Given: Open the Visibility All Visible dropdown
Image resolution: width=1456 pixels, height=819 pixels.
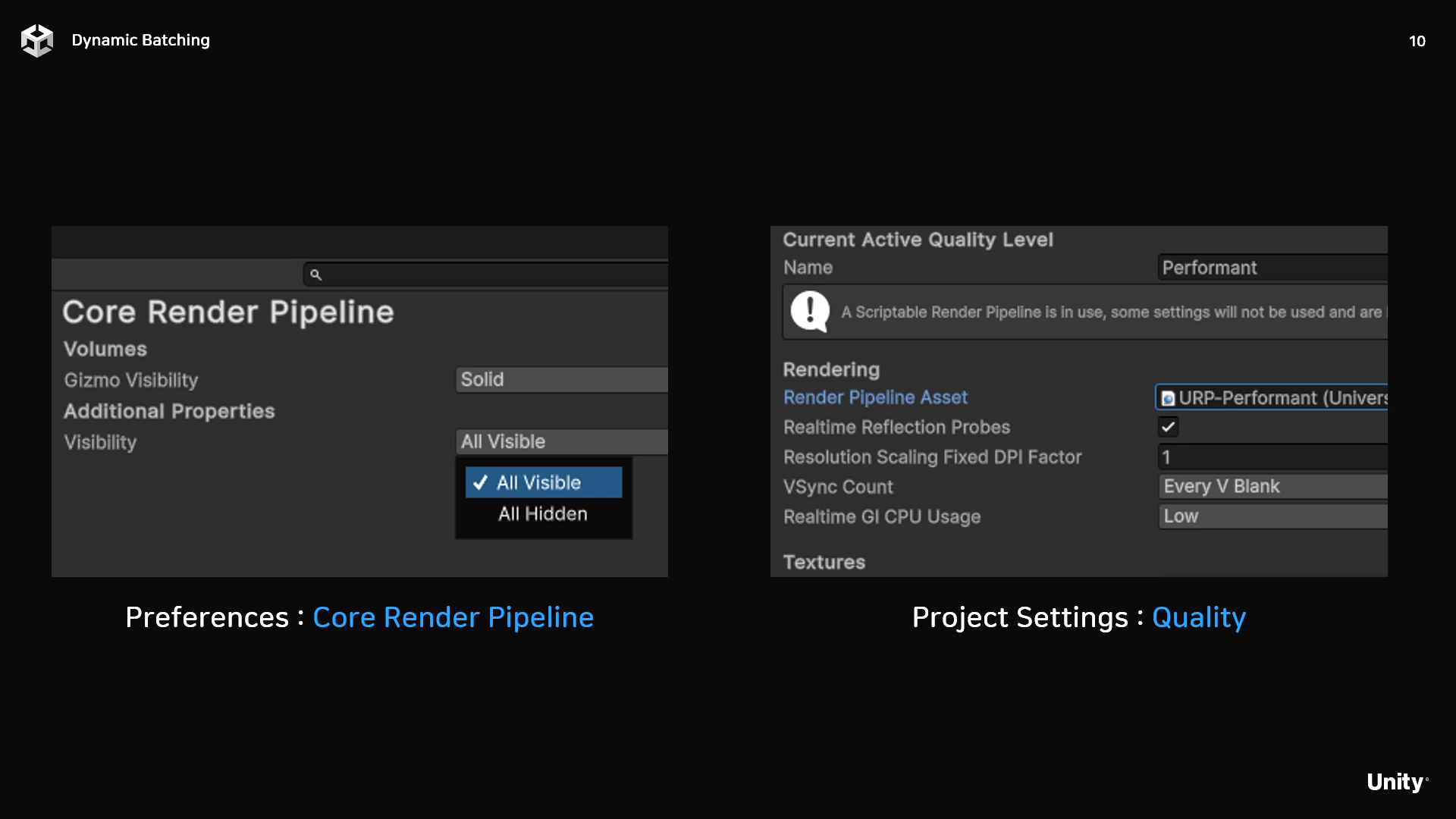Looking at the screenshot, I should pos(561,441).
